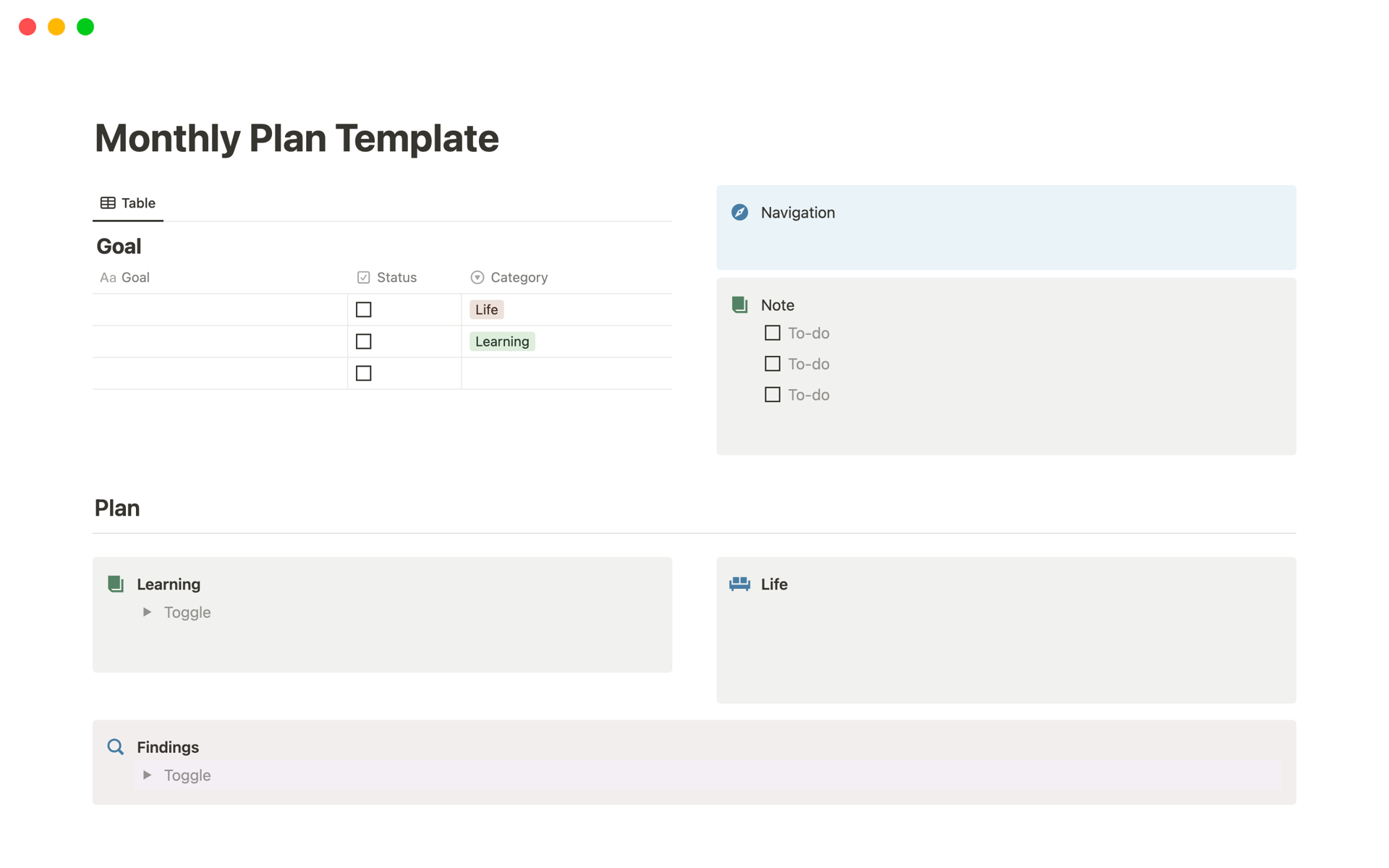
Task: Select the green Learning category tag
Action: [x=501, y=341]
